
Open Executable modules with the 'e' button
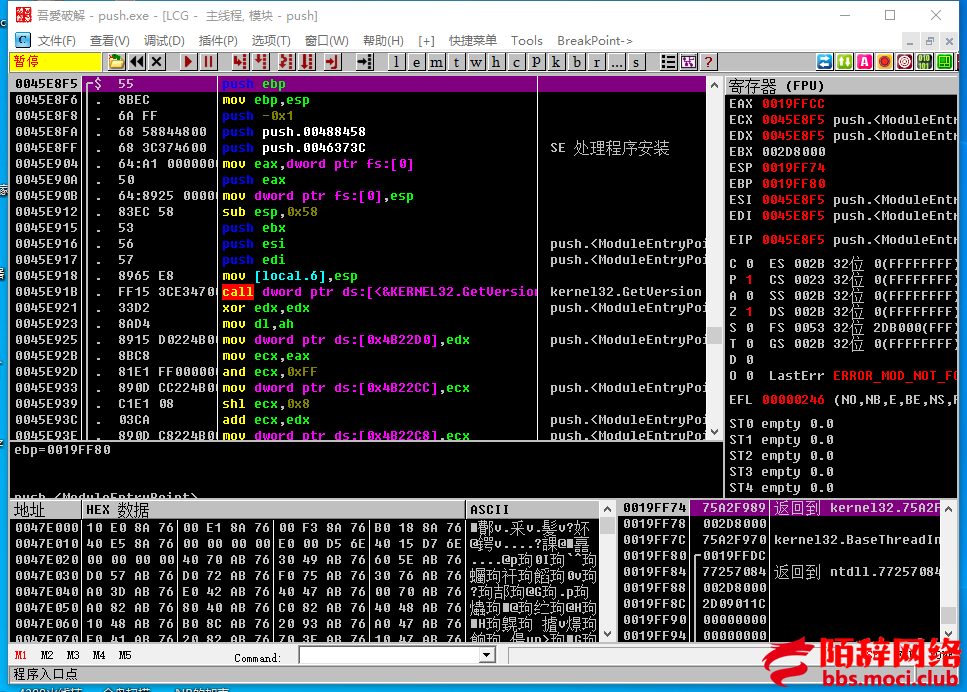coord(416,62)
